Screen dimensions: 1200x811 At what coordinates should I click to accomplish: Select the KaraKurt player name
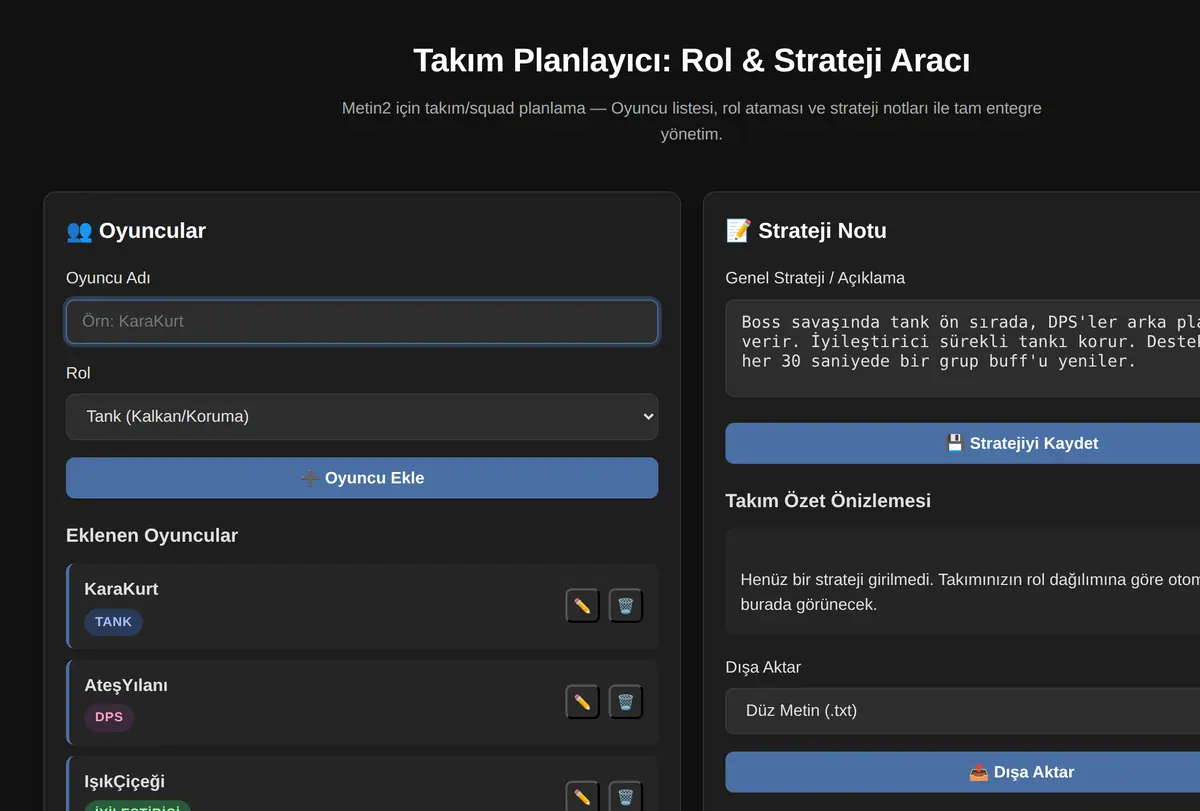click(x=121, y=589)
